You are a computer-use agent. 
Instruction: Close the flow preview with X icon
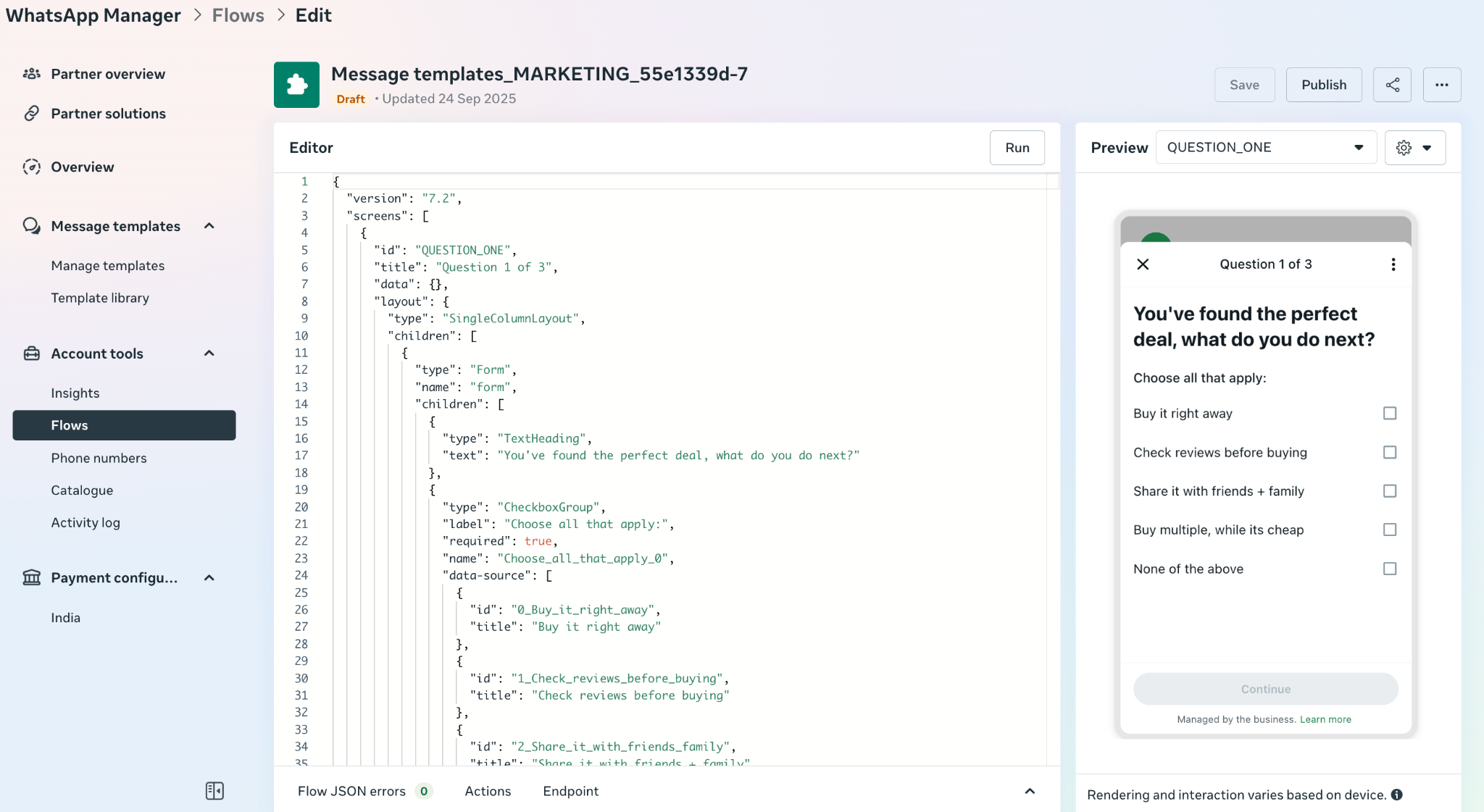click(1143, 264)
